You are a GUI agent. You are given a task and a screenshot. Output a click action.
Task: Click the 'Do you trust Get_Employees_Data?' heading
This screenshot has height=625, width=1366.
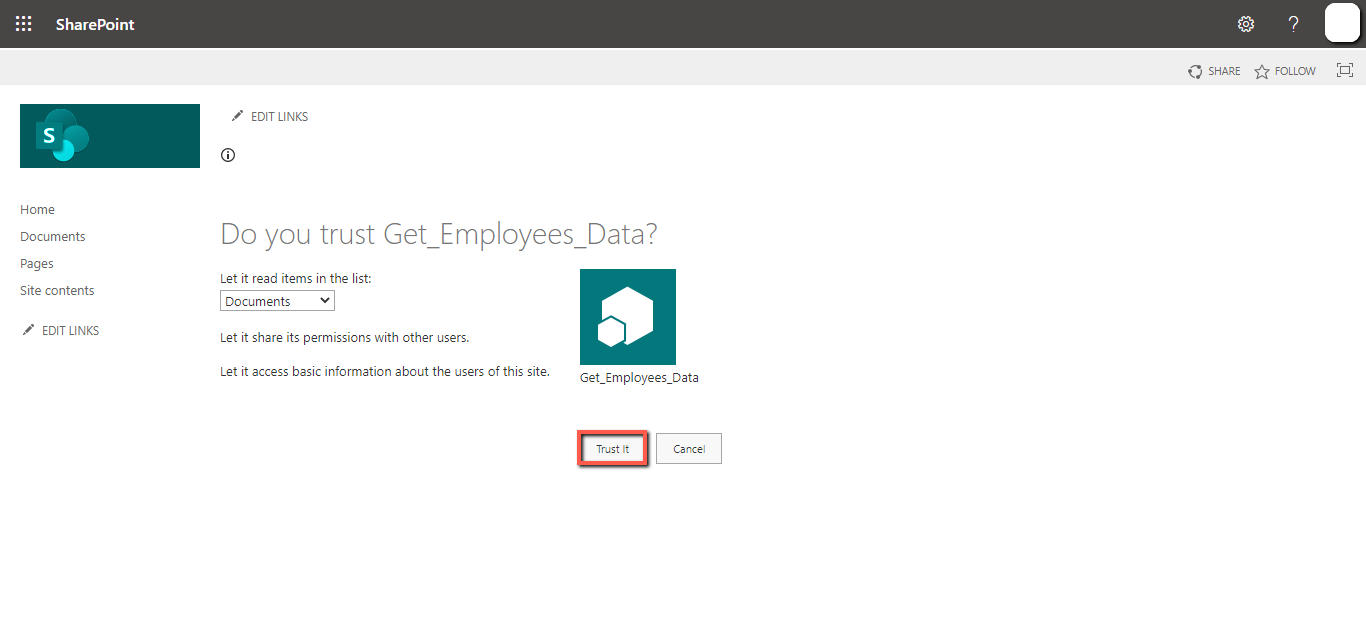tap(439, 234)
